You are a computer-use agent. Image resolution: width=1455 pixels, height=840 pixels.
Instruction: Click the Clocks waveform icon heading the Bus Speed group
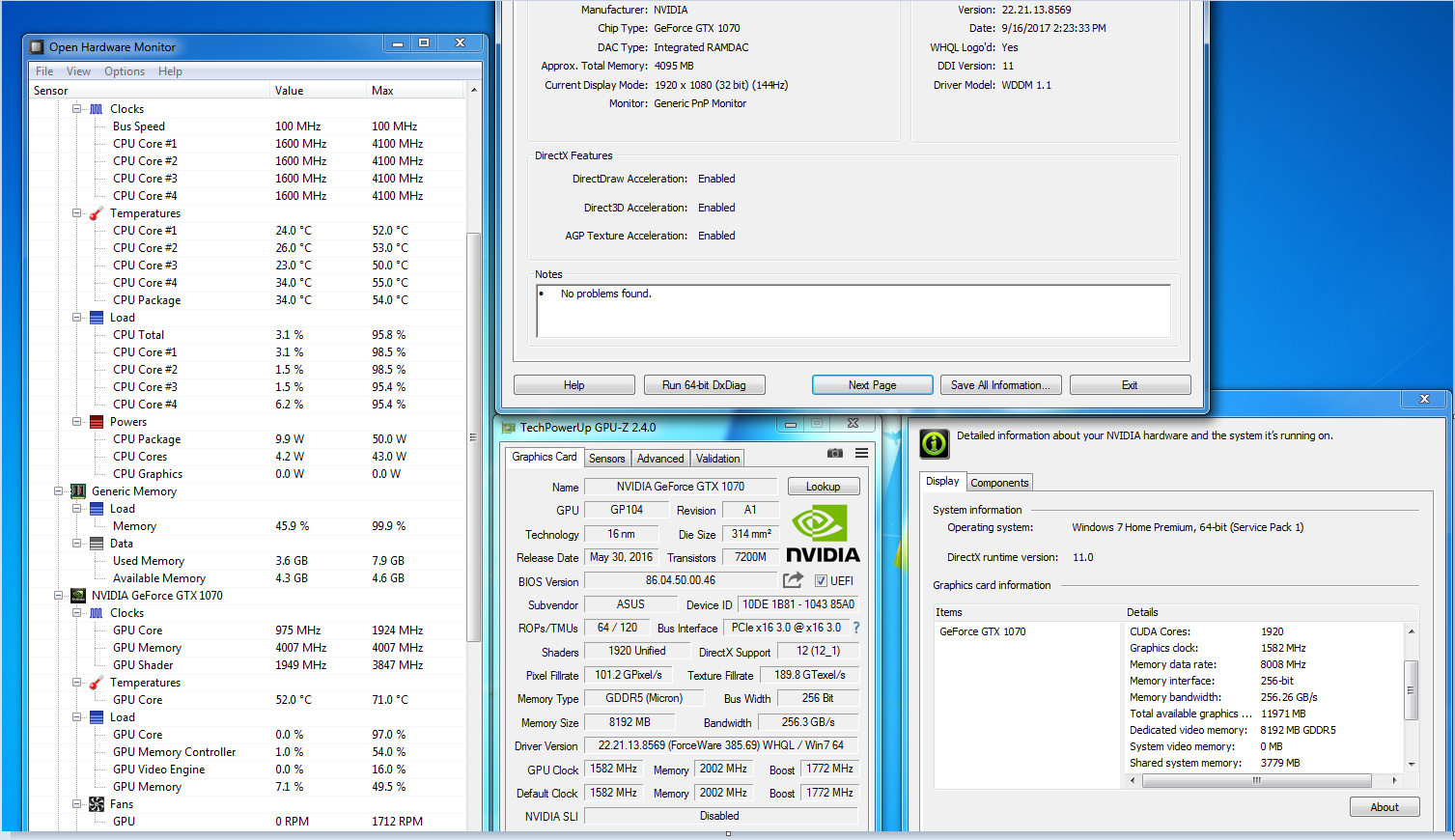tap(97, 109)
